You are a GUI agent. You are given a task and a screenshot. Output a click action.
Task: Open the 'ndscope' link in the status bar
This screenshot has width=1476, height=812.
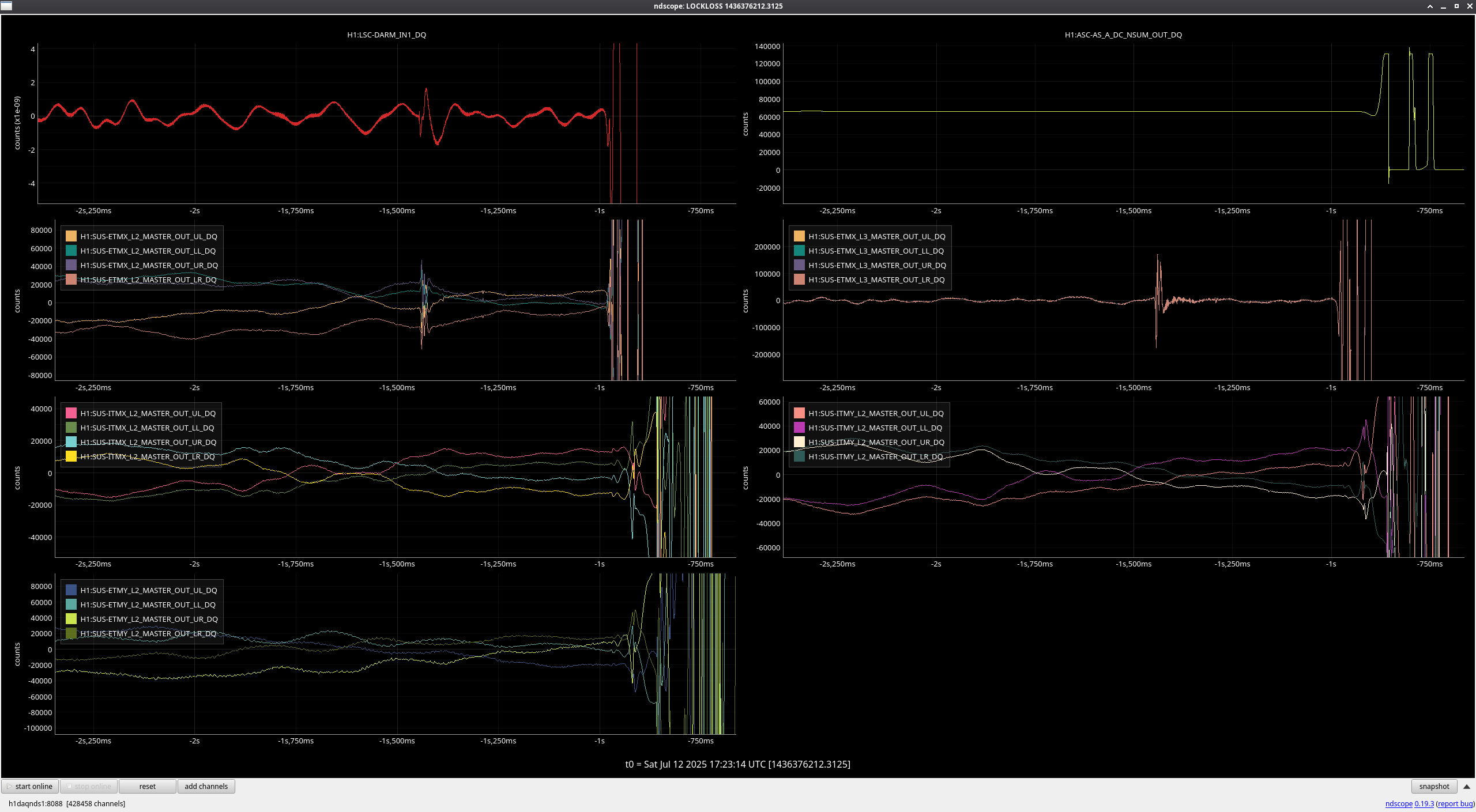point(1399,803)
